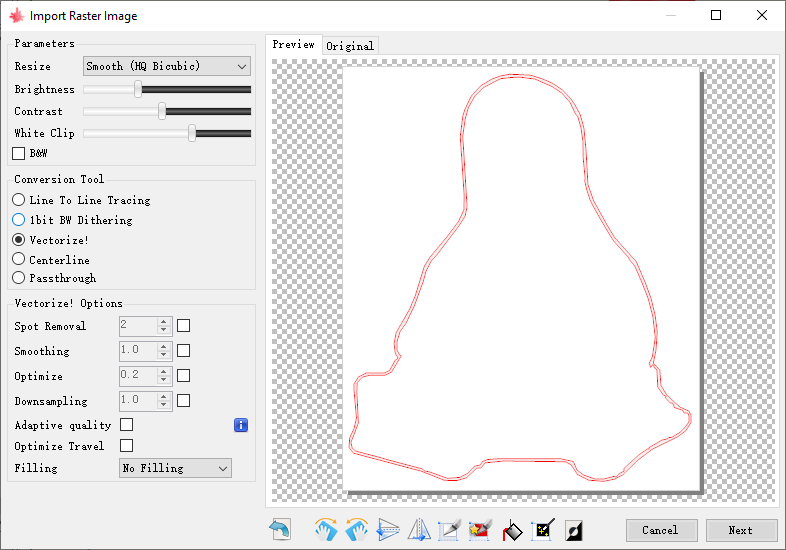786x550 pixels.
Task: Enable the Optimize checkbox
Action: 183,376
